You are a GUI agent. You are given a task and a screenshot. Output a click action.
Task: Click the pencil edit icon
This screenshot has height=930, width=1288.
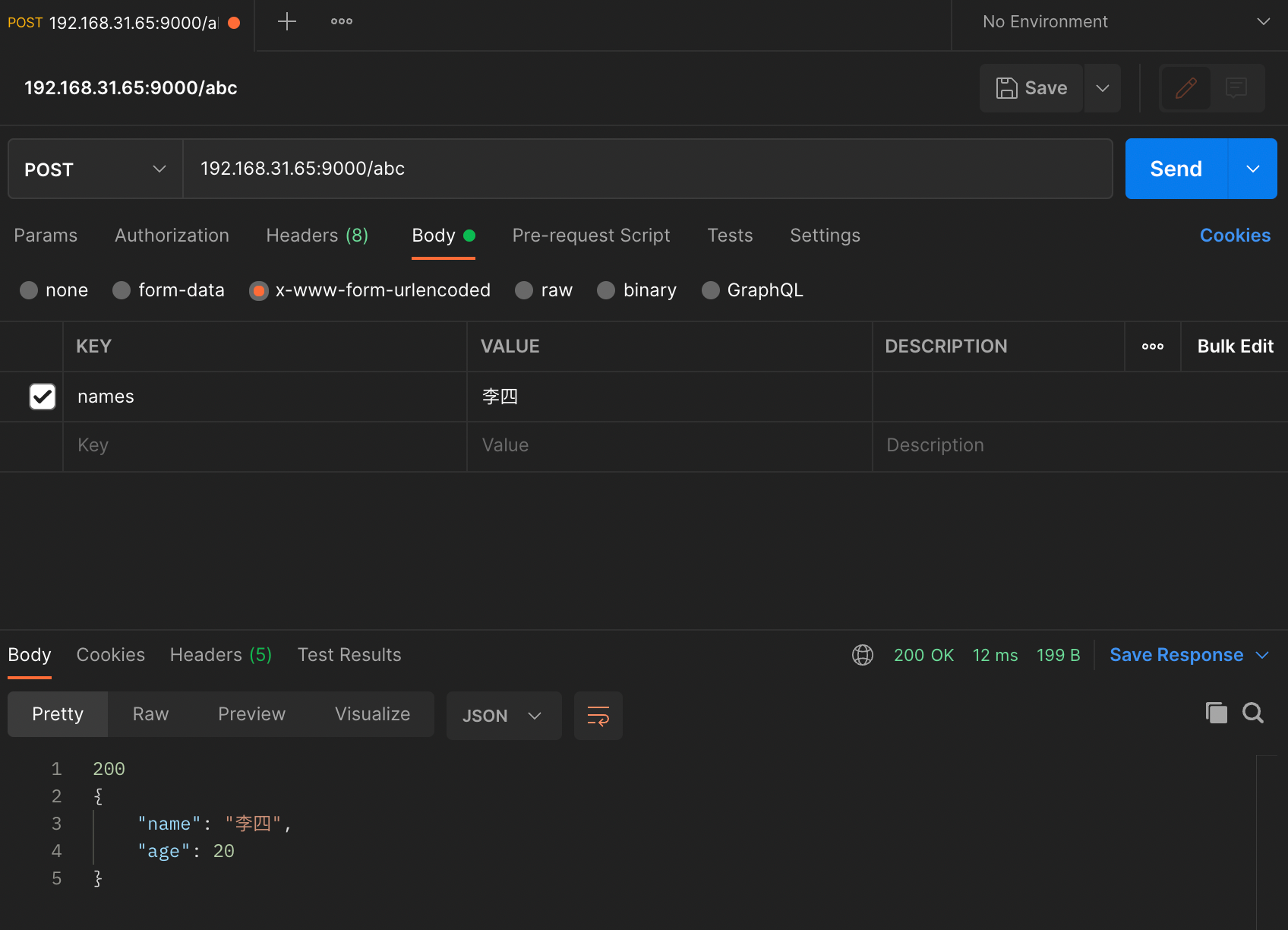[x=1185, y=88]
